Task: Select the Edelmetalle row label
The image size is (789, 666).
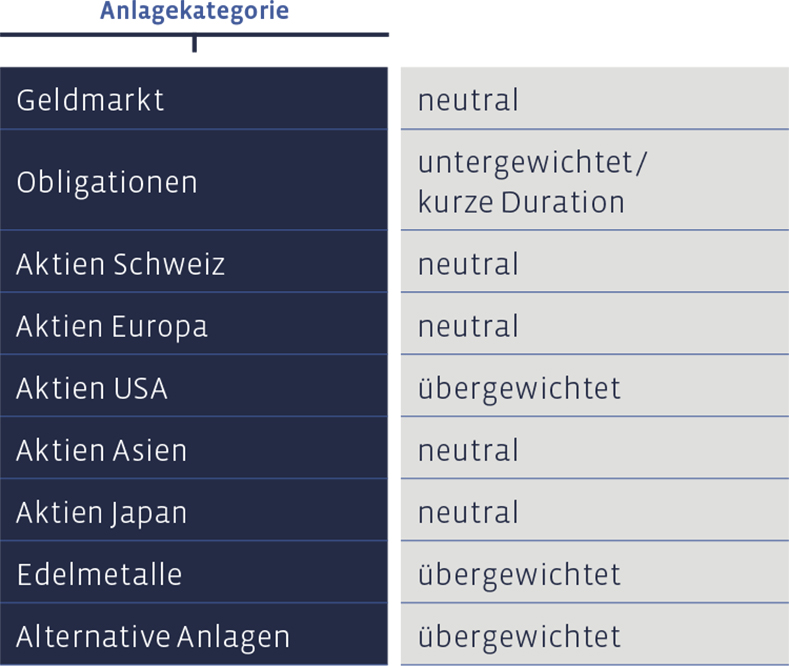Action: (x=194, y=572)
